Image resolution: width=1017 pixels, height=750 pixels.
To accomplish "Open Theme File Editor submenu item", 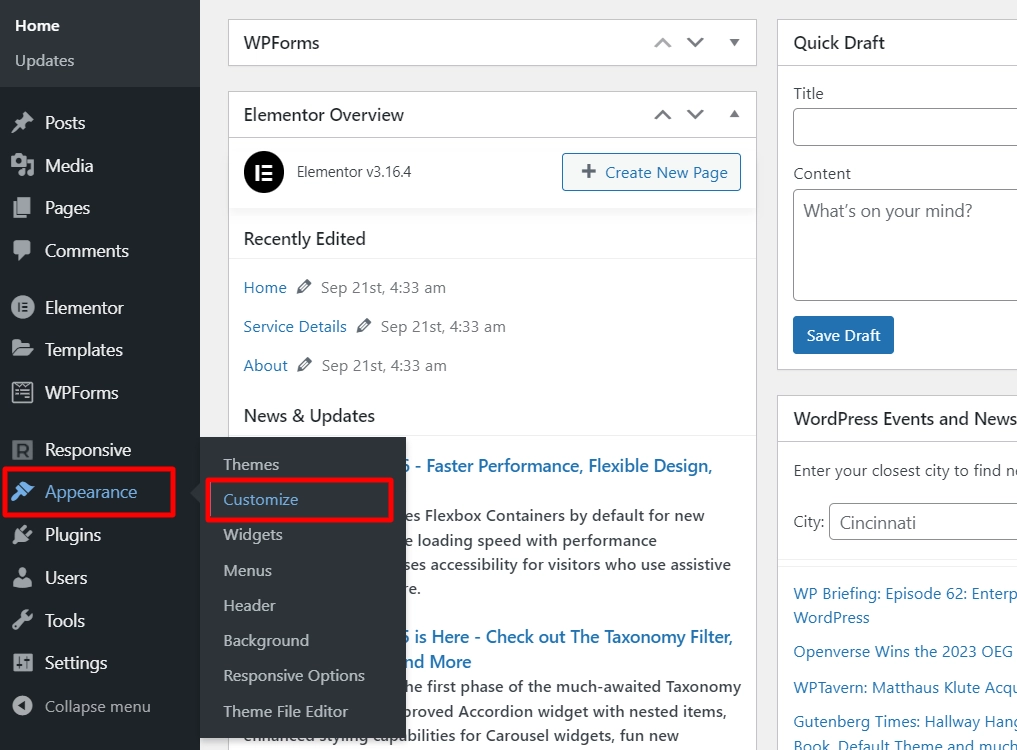I will [285, 712].
